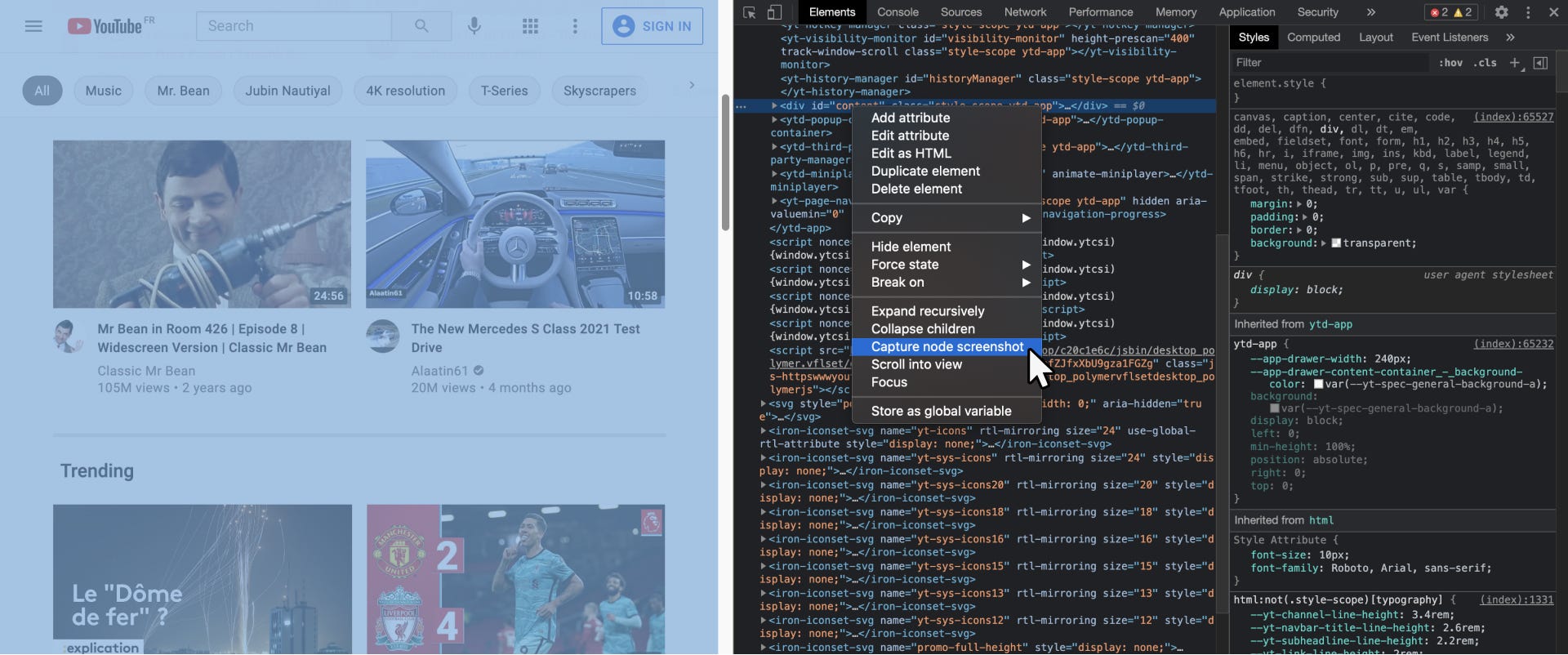
Task: Switch to the Sources tab
Action: coord(961,12)
